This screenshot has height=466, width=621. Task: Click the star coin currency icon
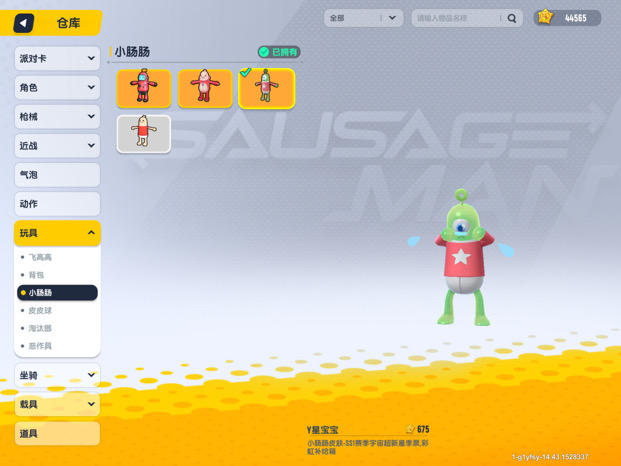point(545,17)
